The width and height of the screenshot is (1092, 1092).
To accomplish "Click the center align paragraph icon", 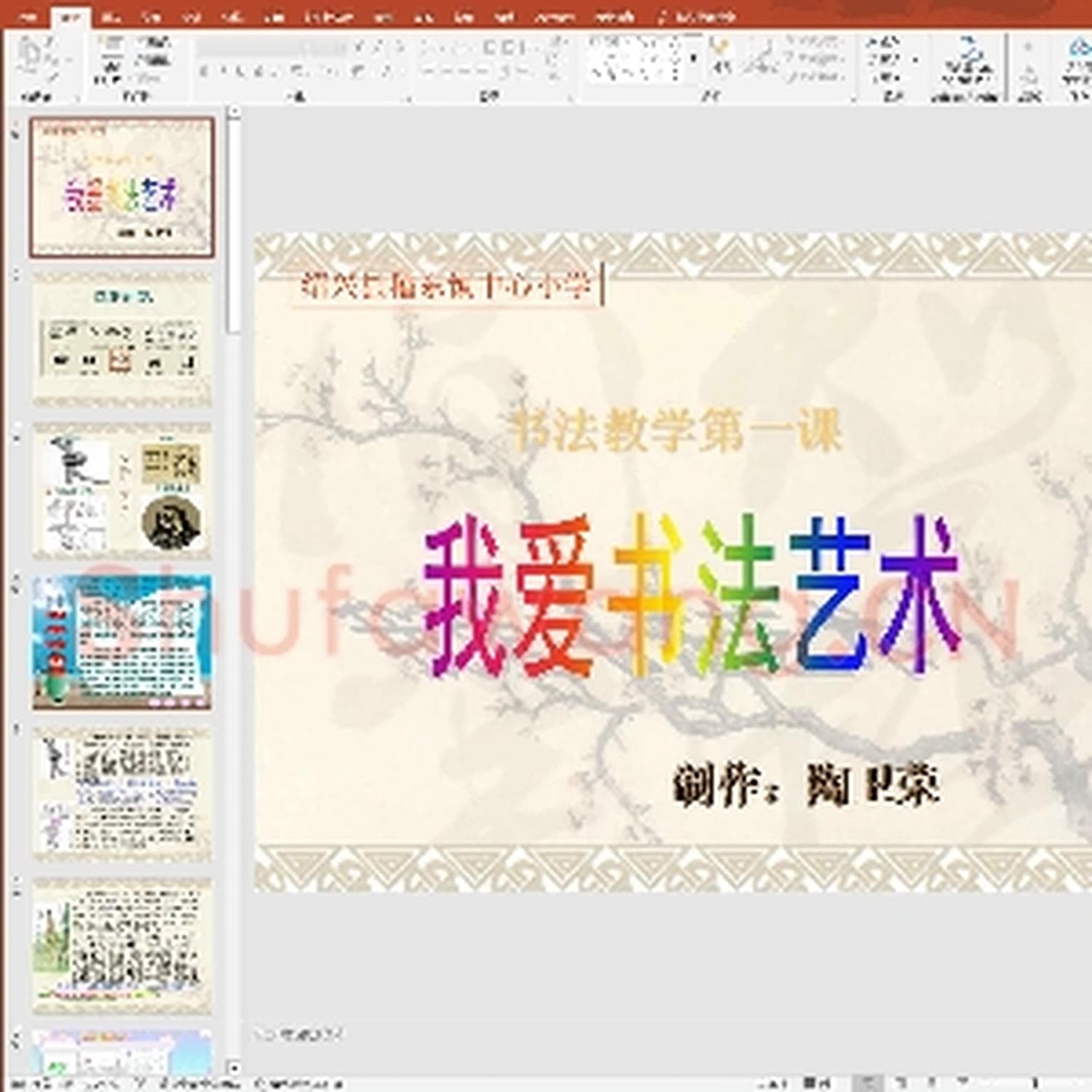I will pos(445,71).
